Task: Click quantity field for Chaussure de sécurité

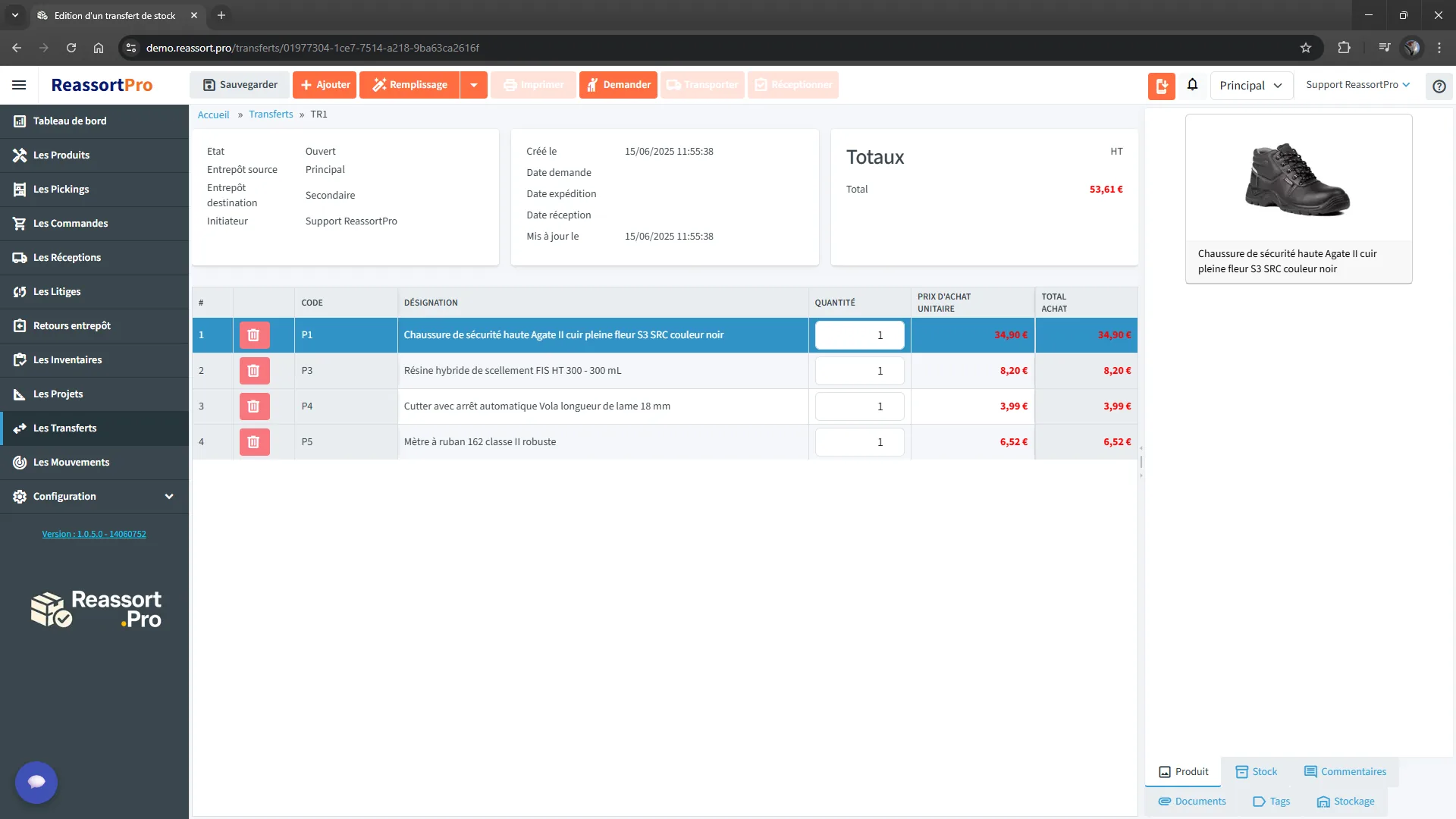Action: click(x=859, y=335)
